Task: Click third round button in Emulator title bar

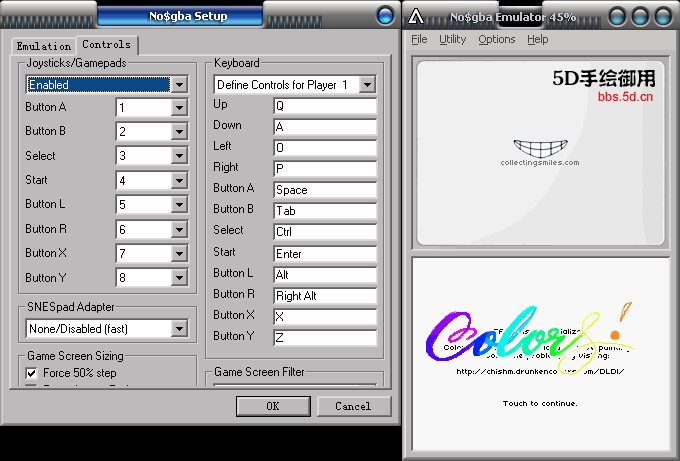Action: (663, 17)
